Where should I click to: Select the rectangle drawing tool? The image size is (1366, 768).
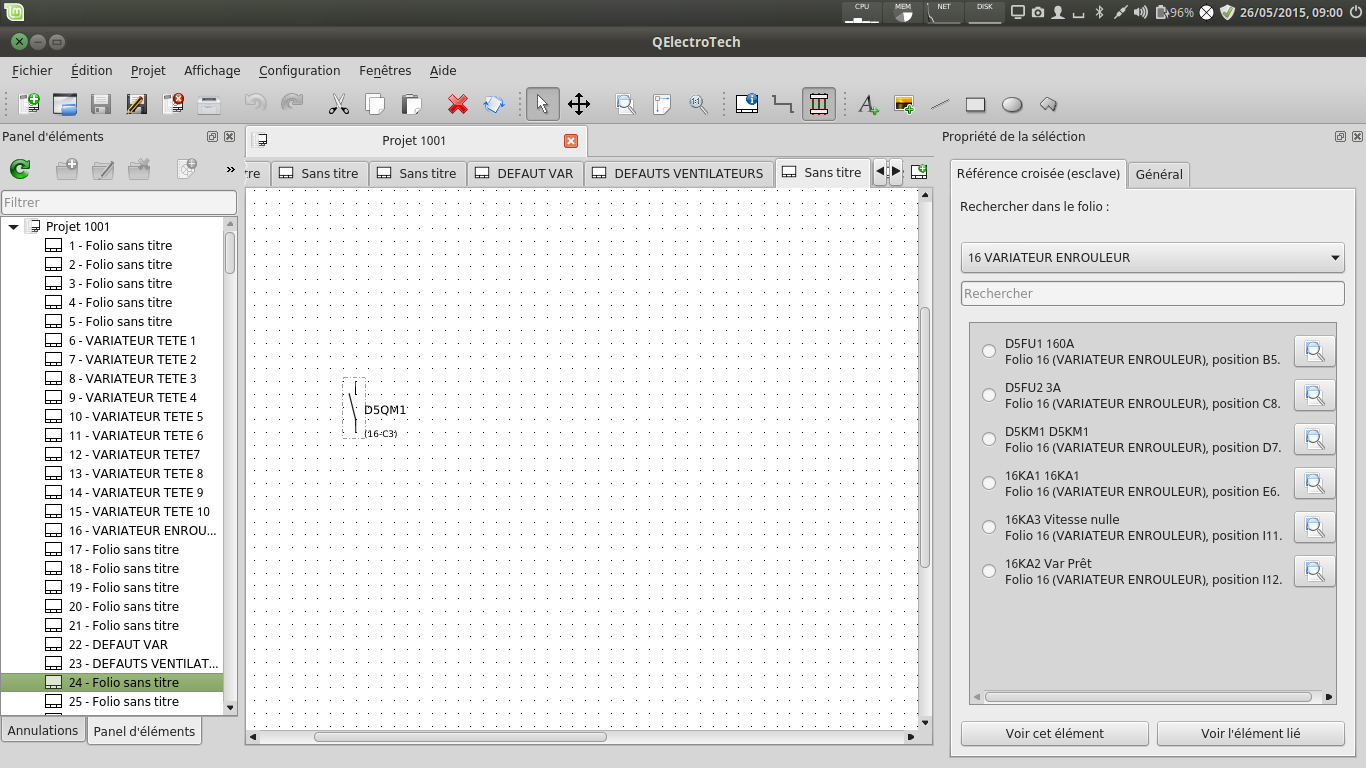point(976,104)
